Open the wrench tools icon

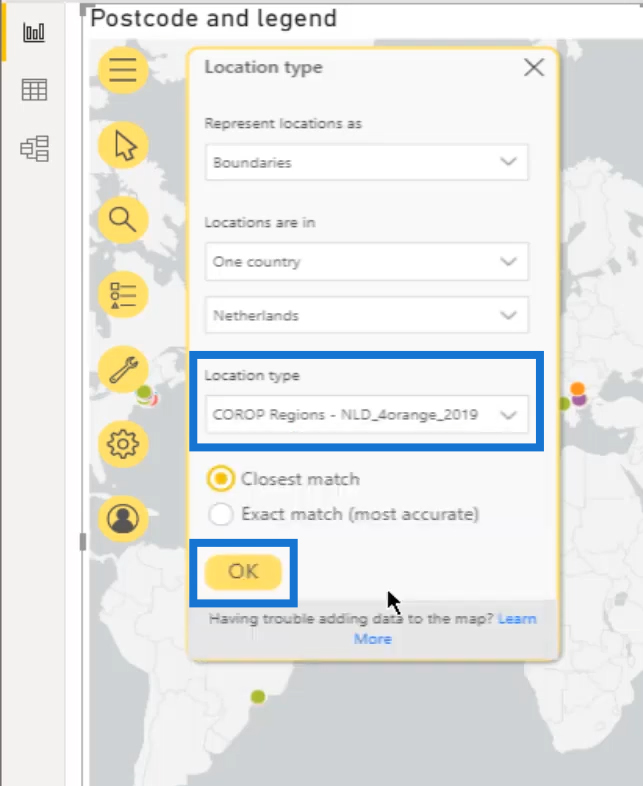click(123, 369)
